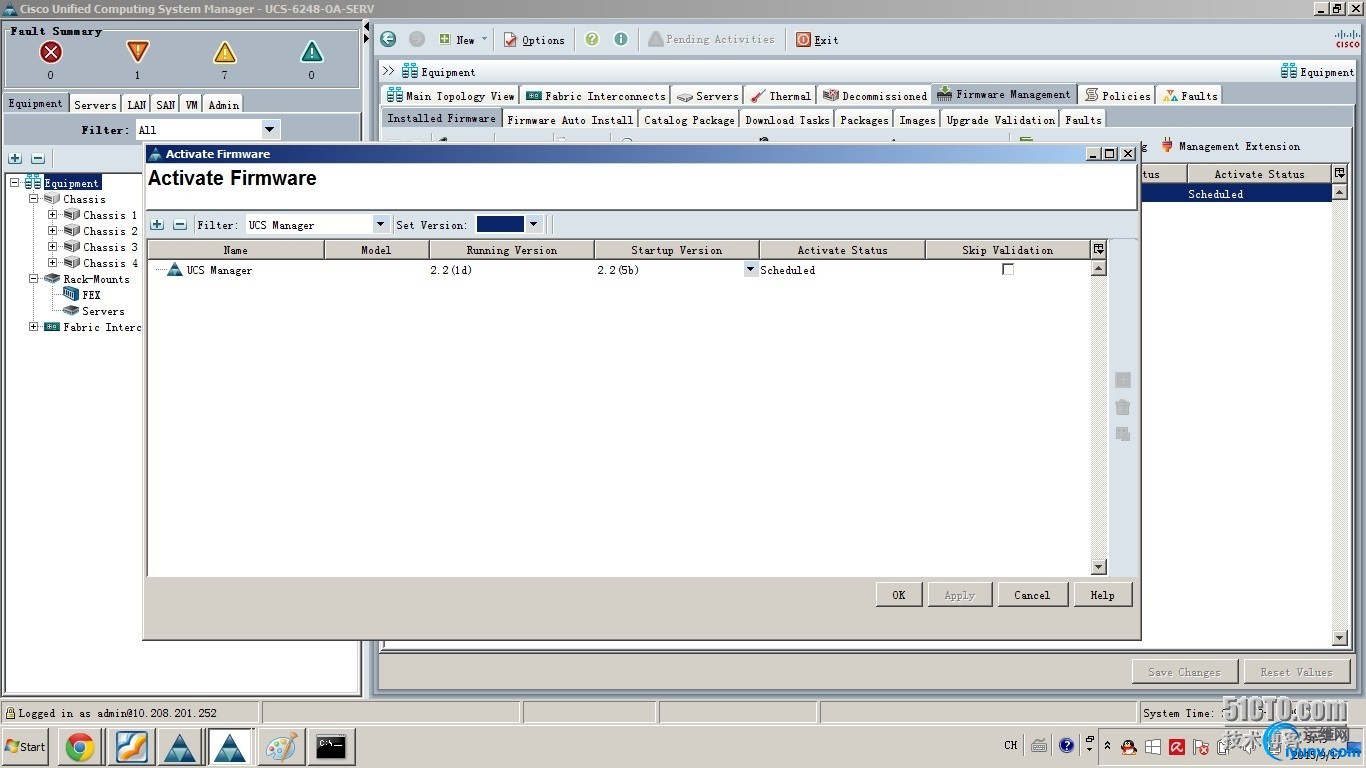Click Cancel in Activate Firmware dialog
The image size is (1366, 768).
(1032, 595)
